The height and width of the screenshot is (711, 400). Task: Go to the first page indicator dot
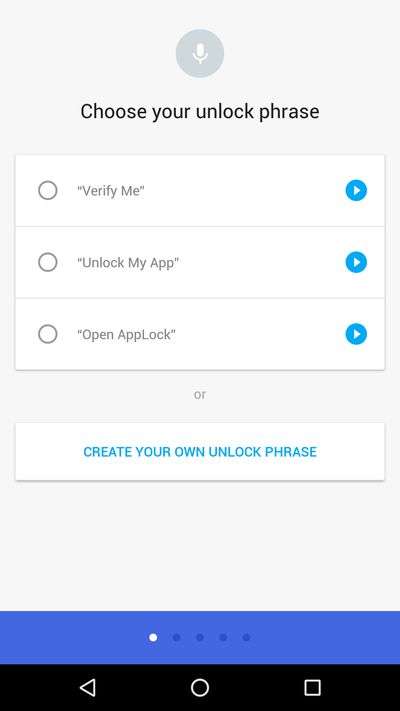[153, 638]
